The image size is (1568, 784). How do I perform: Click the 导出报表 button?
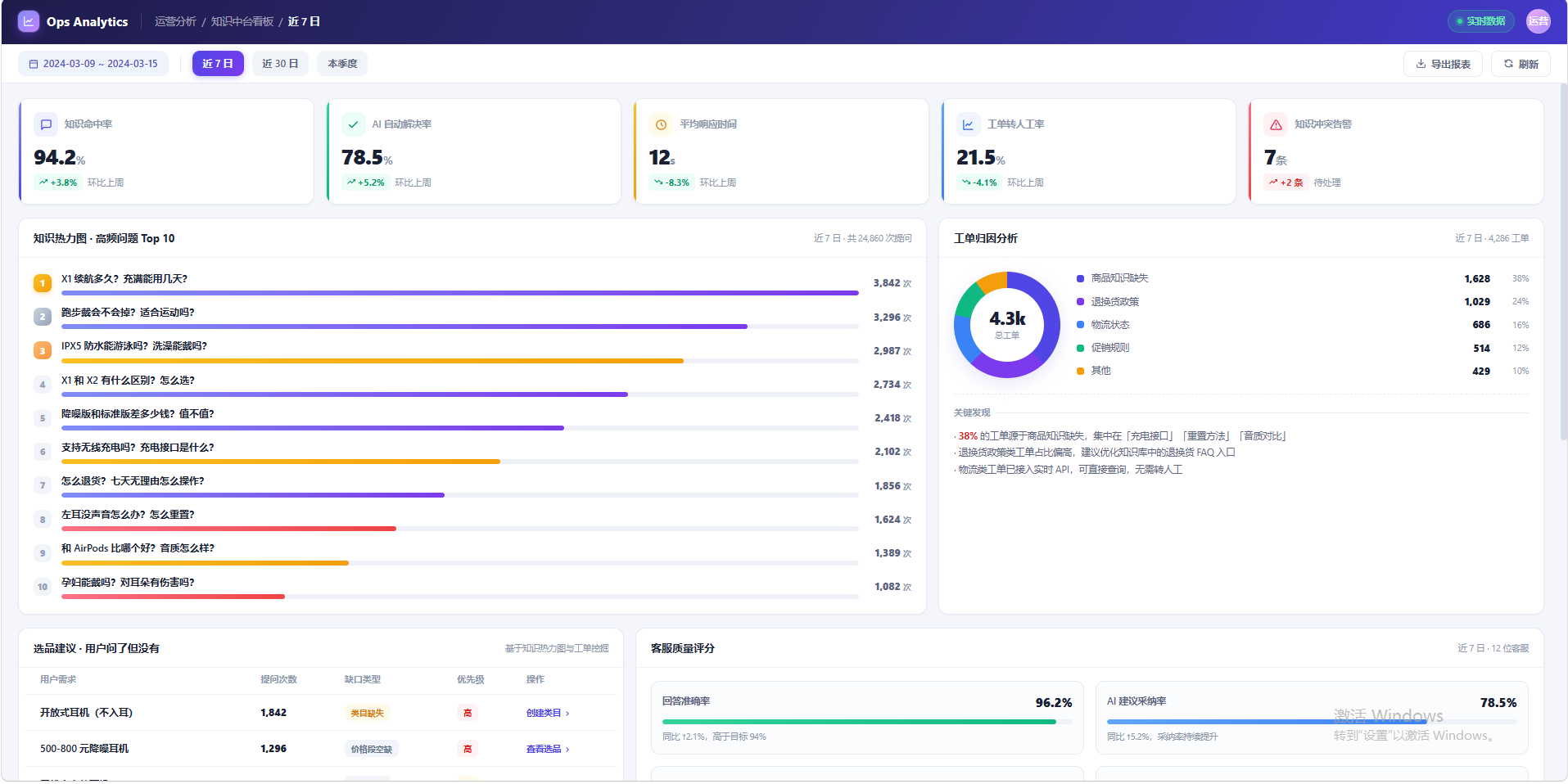click(1443, 64)
